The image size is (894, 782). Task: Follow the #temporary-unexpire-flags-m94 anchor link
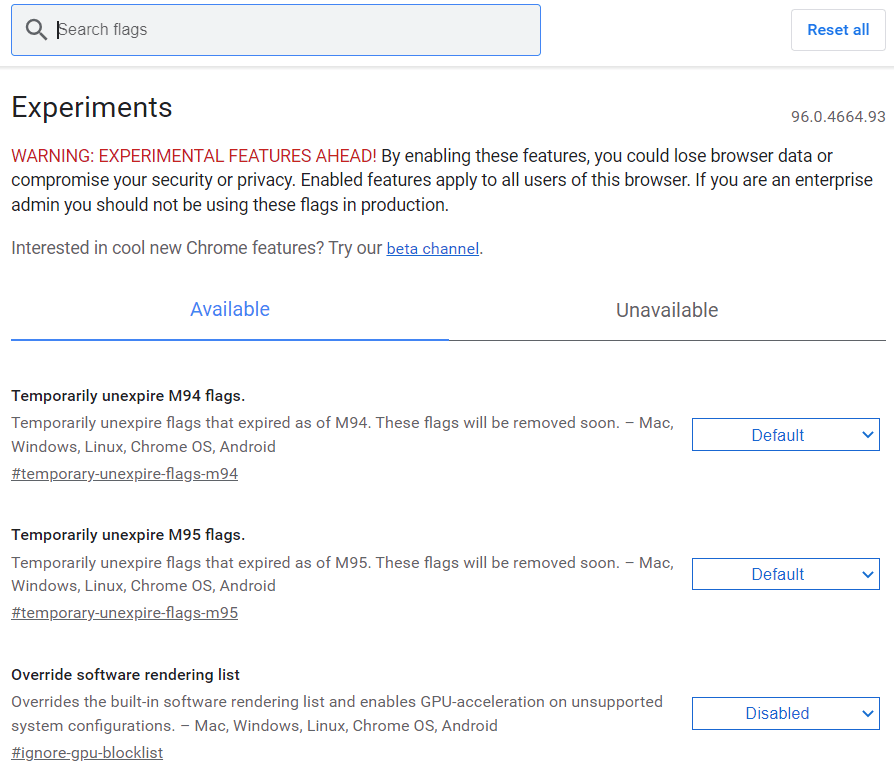pos(125,474)
